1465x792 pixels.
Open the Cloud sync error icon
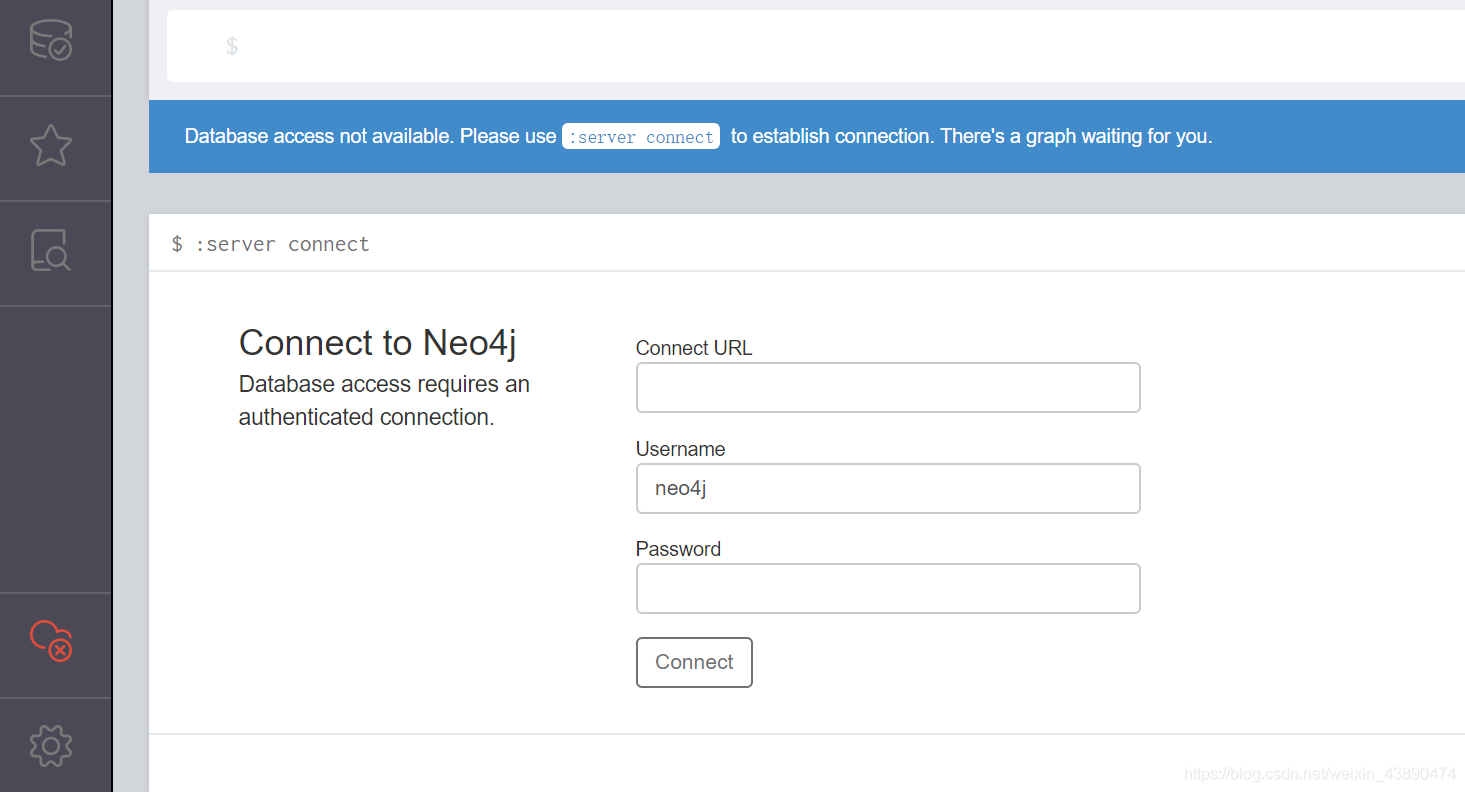pos(51,641)
